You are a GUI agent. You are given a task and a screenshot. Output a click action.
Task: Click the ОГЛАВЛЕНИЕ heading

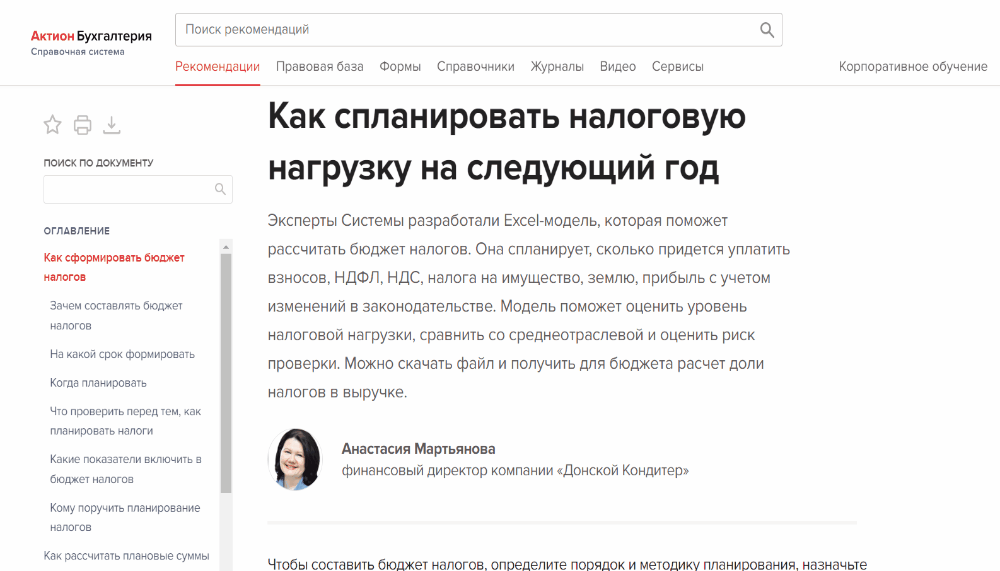tap(77, 231)
